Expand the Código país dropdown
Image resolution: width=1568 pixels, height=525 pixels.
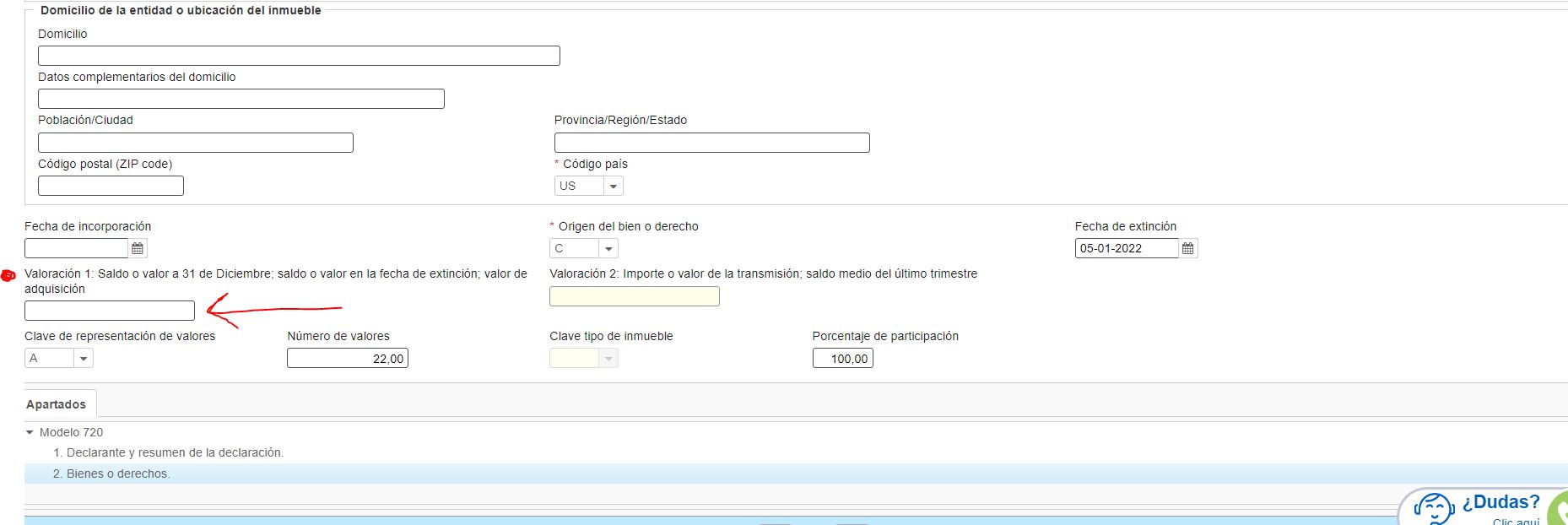[614, 186]
